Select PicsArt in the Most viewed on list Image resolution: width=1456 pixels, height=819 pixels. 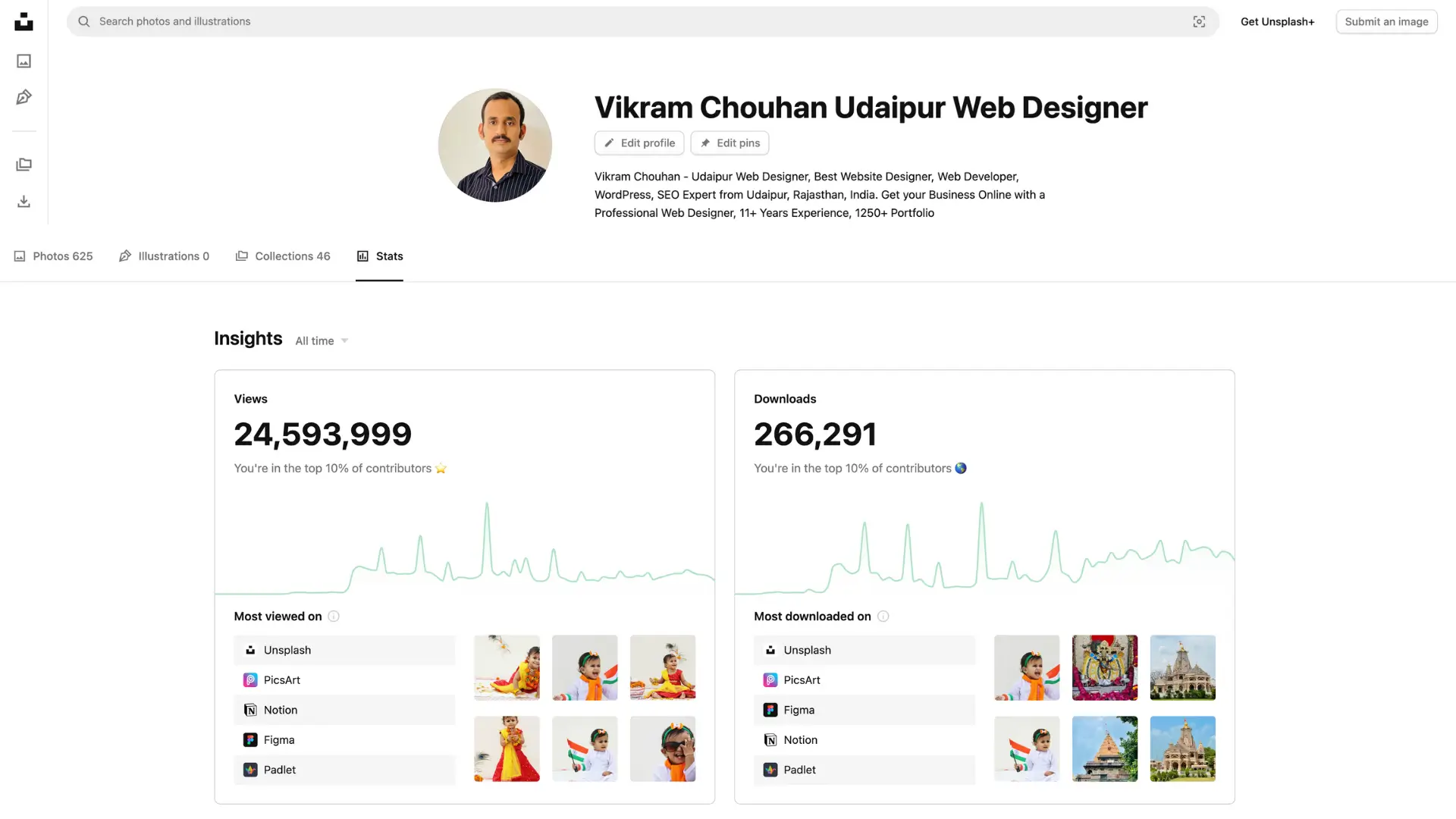[281, 679]
